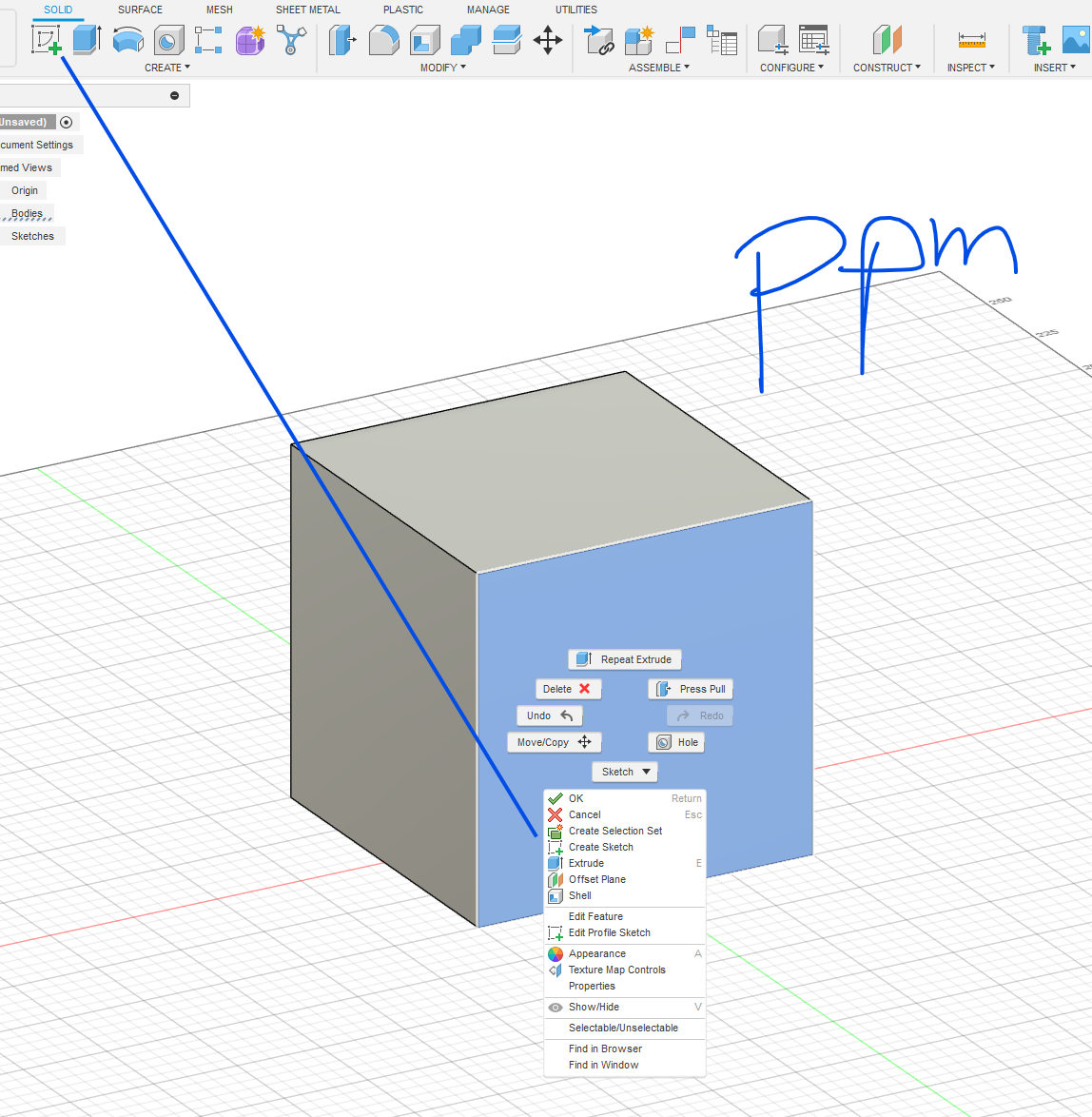Click the Revolve tool icon in the toolbar

click(128, 40)
